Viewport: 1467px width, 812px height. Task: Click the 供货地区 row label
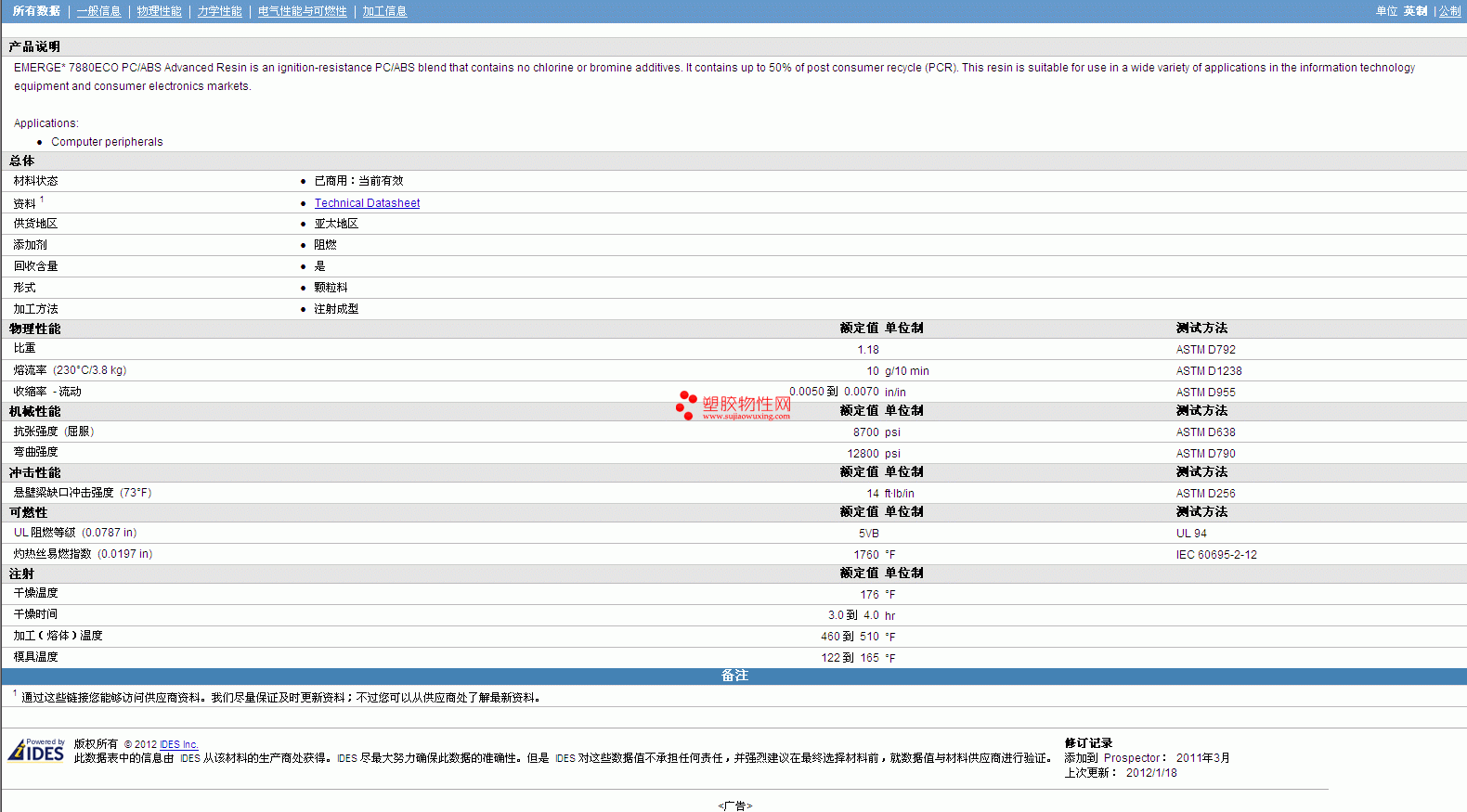point(35,224)
